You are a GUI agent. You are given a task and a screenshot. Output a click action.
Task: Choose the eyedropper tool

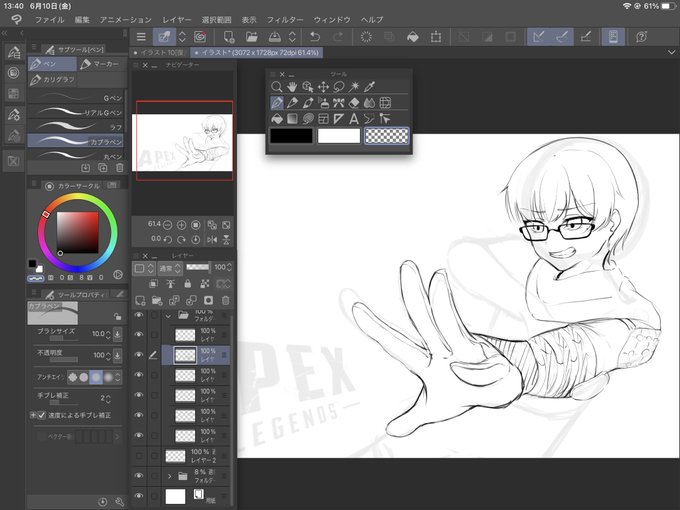pyautogui.click(x=369, y=87)
